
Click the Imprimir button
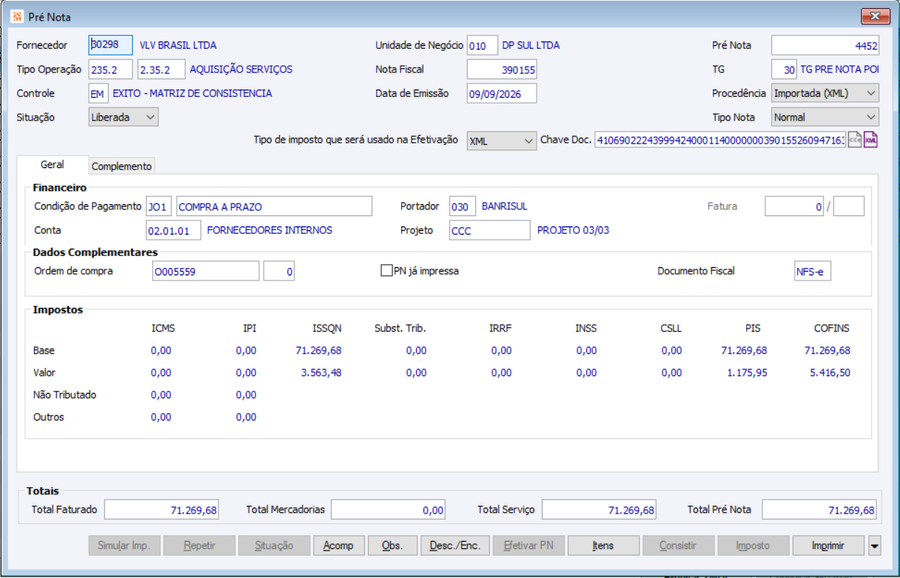[828, 545]
